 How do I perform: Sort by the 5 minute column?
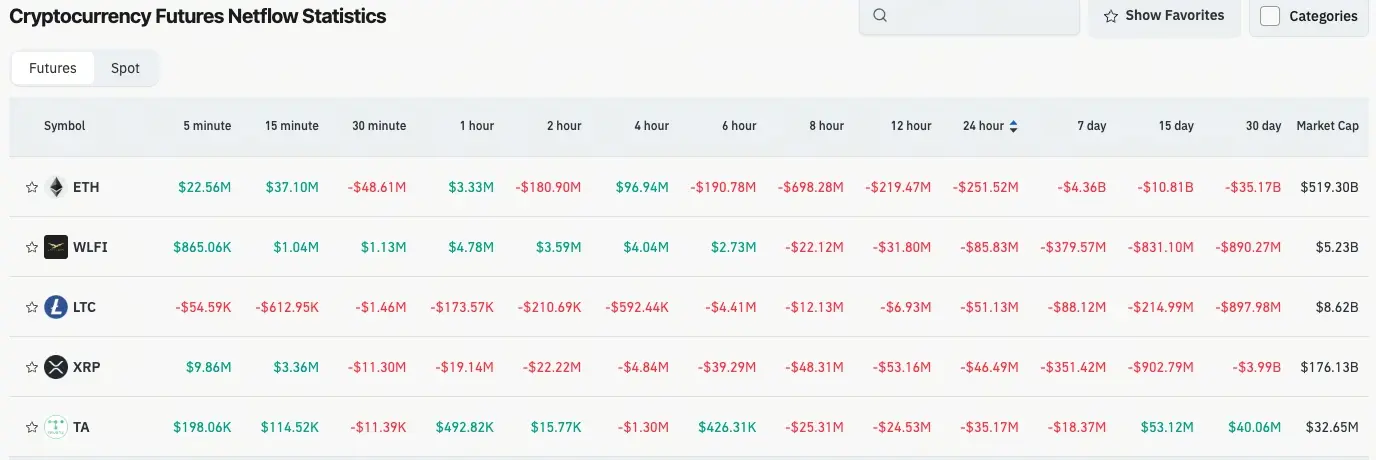pos(207,126)
